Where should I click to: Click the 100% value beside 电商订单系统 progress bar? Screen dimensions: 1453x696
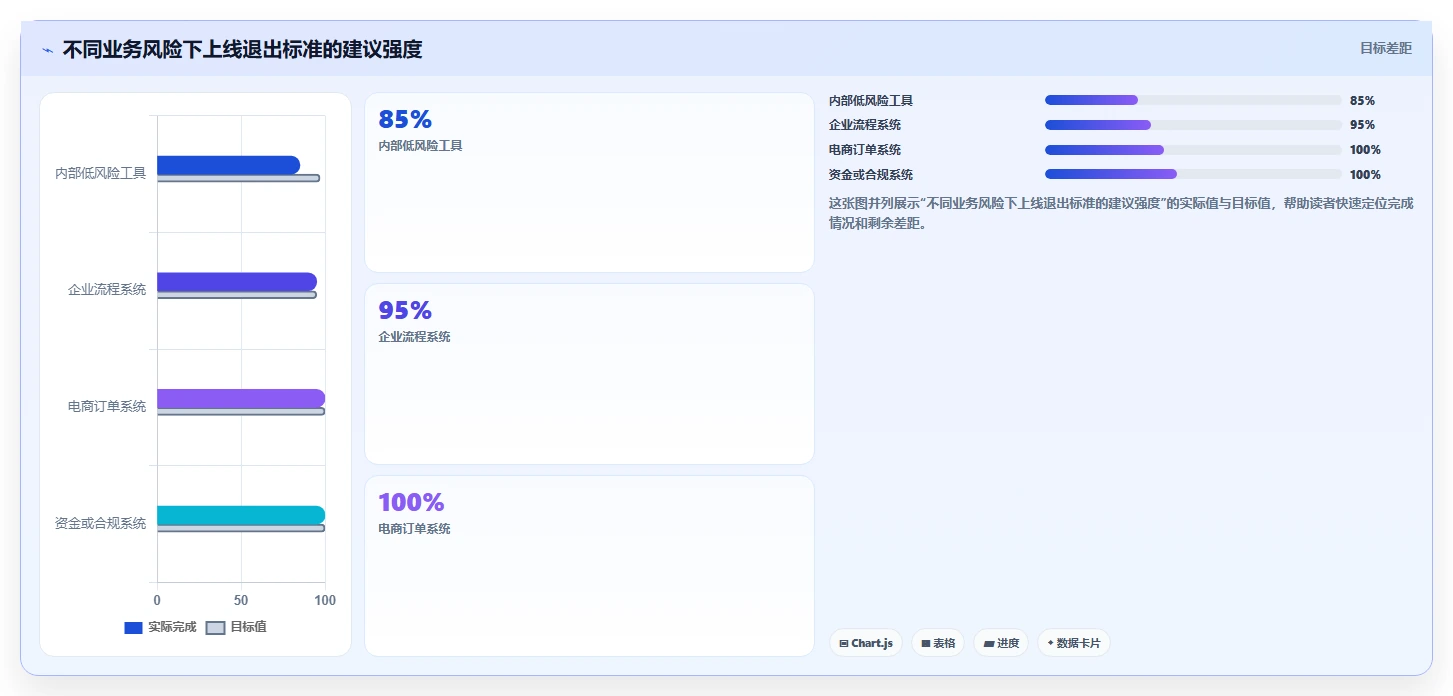pyautogui.click(x=1365, y=150)
